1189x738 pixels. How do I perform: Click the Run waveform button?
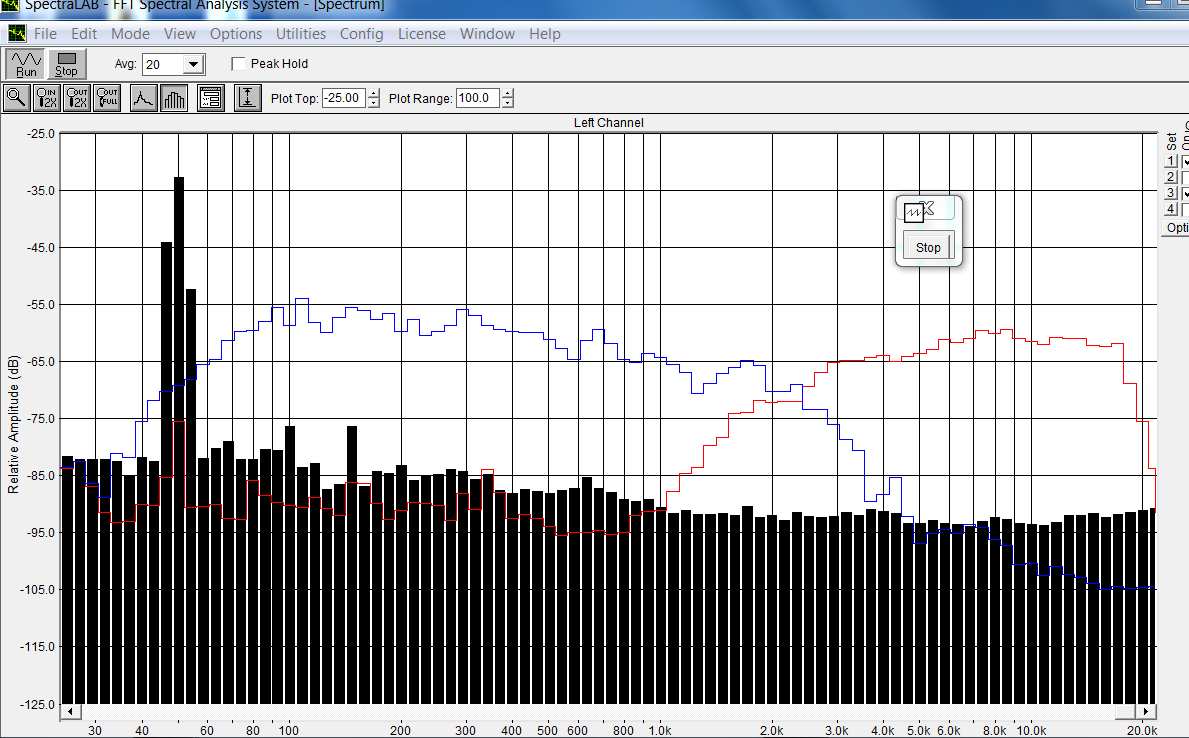26,64
